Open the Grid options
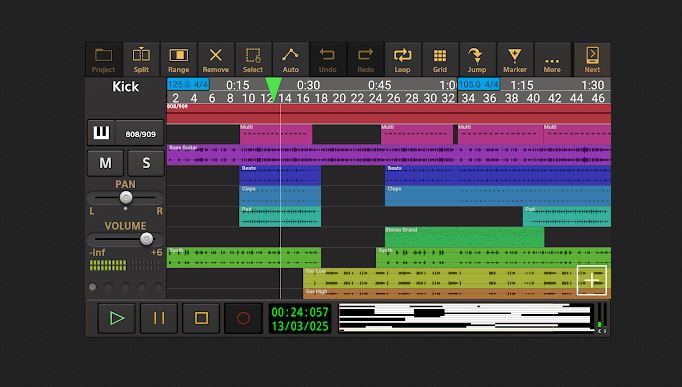682x387 pixels. point(440,60)
